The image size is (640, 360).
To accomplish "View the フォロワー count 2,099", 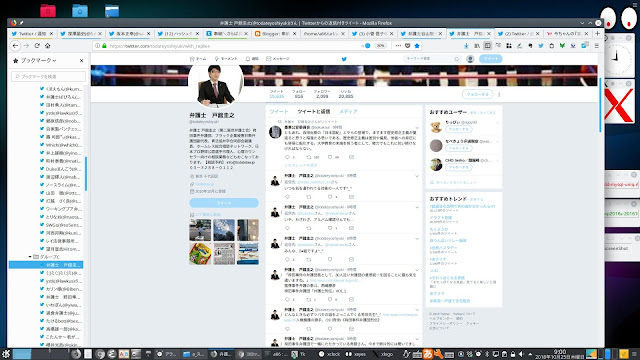I will point(322,94).
